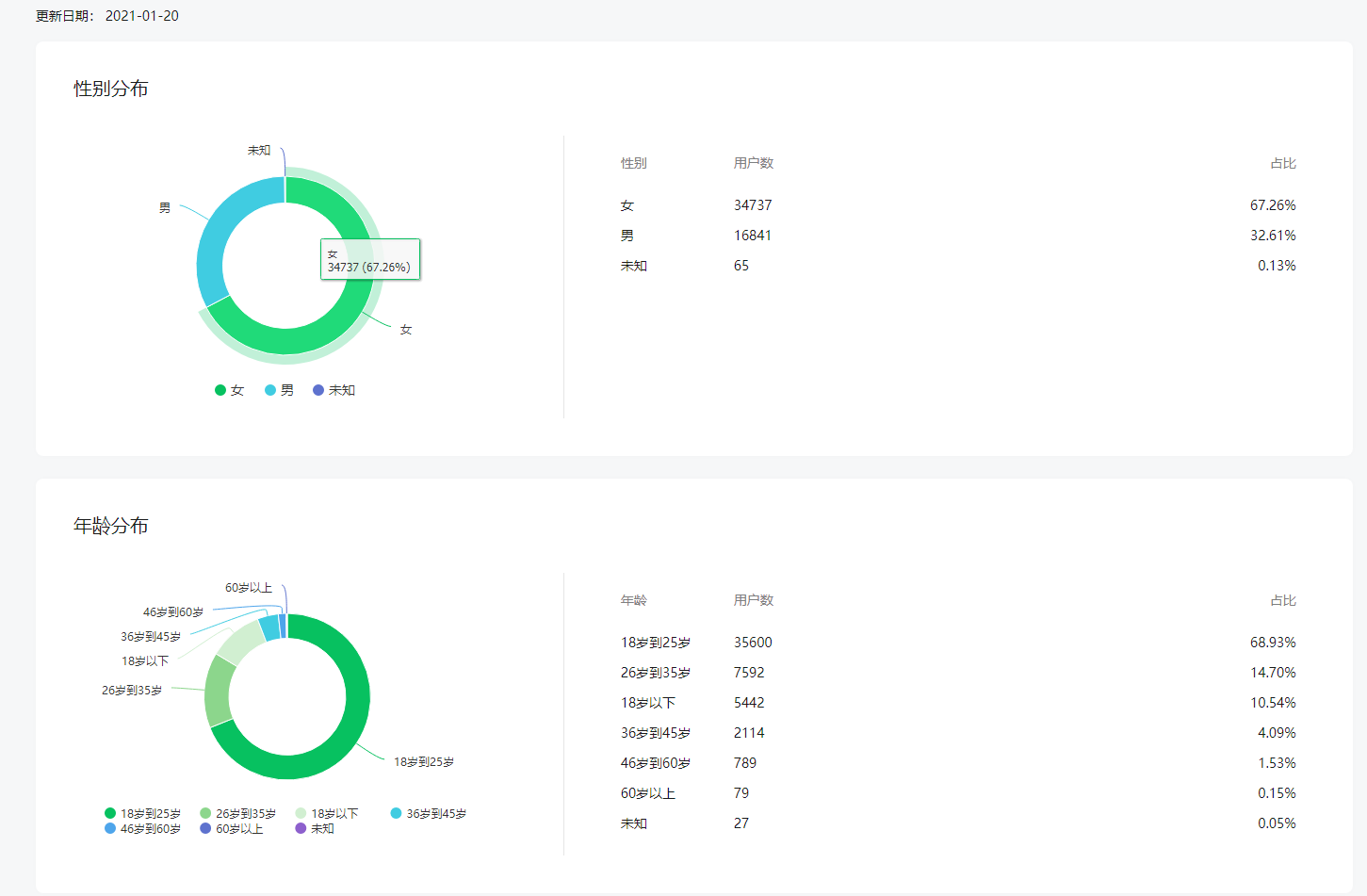Click the user count 79

point(741,793)
